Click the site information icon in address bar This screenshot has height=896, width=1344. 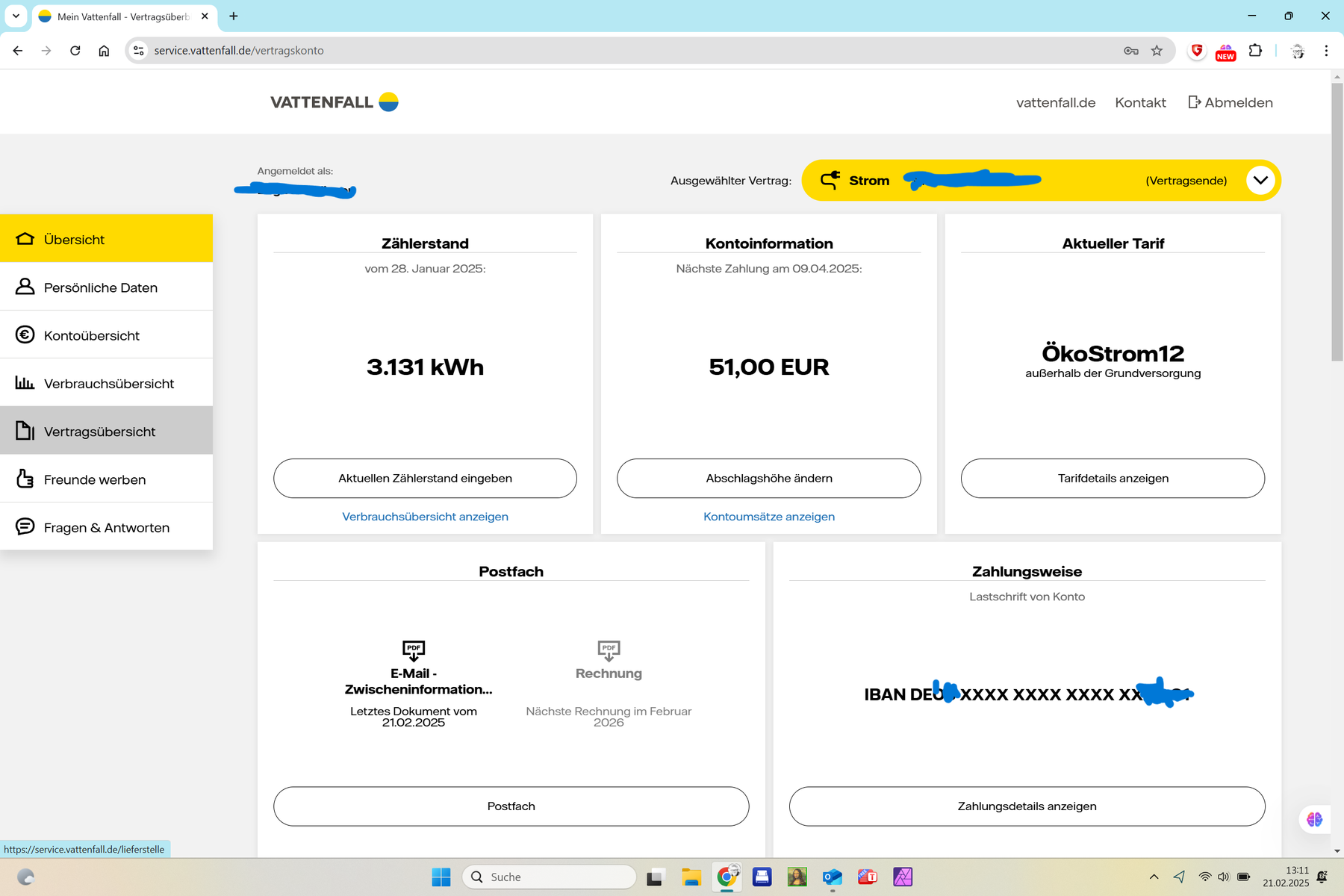(x=139, y=51)
